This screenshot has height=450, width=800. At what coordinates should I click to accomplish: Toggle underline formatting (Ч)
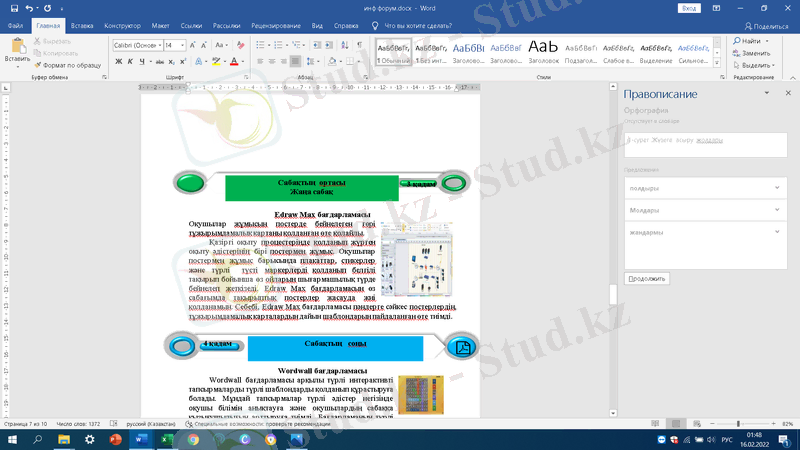tap(143, 61)
